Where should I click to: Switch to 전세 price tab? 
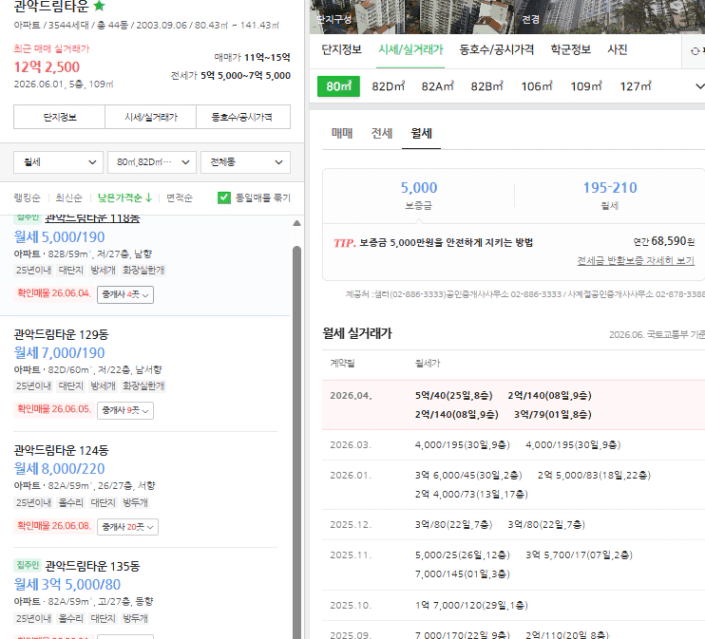pyautogui.click(x=382, y=133)
